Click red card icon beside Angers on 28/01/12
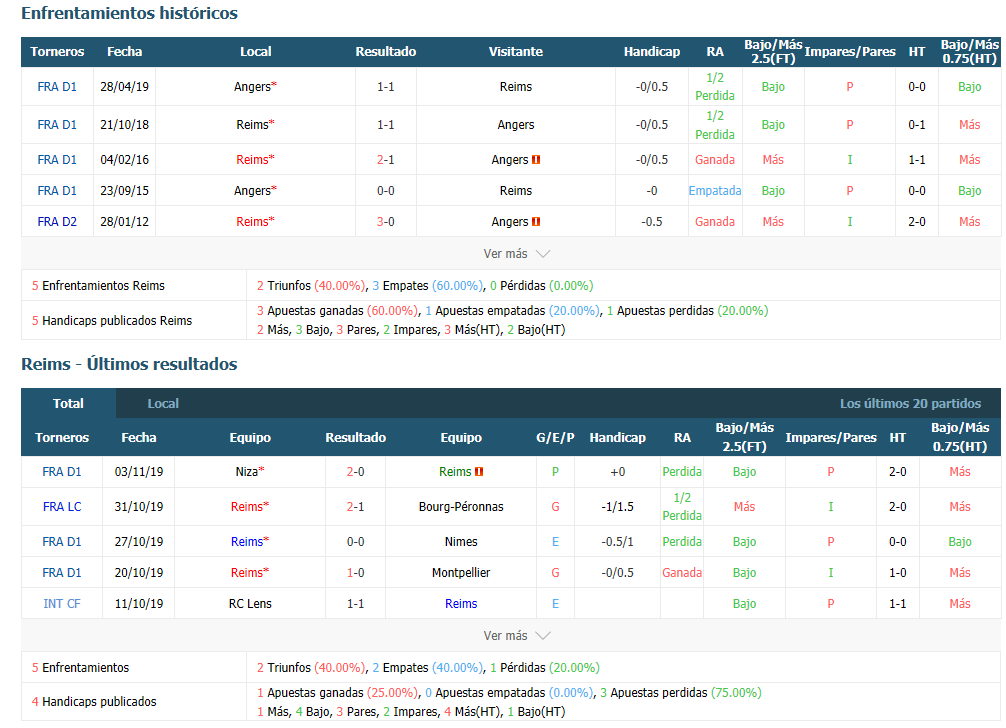 tap(536, 221)
